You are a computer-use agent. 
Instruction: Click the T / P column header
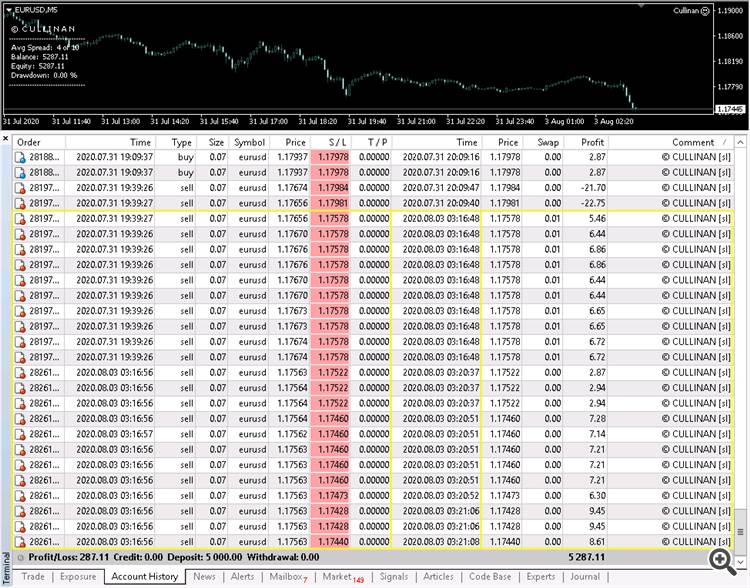pyautogui.click(x=371, y=143)
